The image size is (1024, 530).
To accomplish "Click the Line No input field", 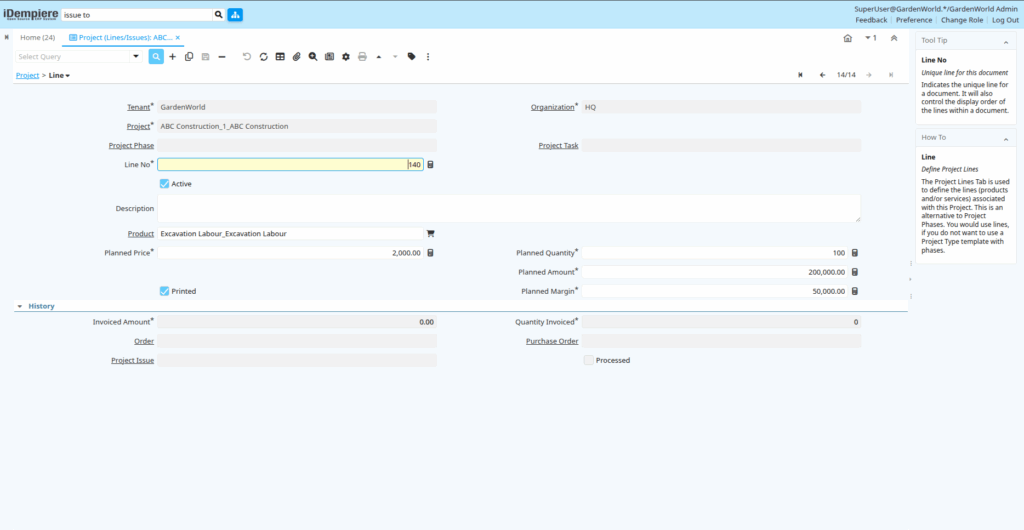I will [x=291, y=164].
